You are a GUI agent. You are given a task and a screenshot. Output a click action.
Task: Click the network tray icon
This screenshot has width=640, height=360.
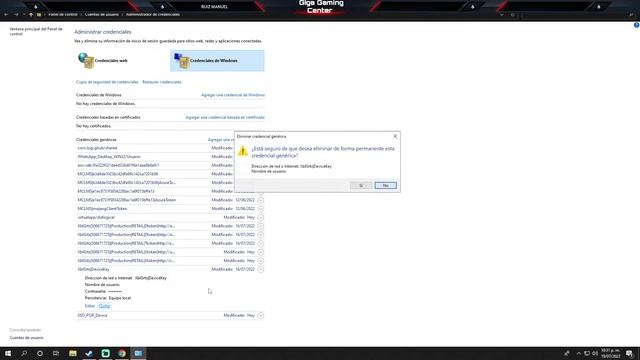coord(587,353)
